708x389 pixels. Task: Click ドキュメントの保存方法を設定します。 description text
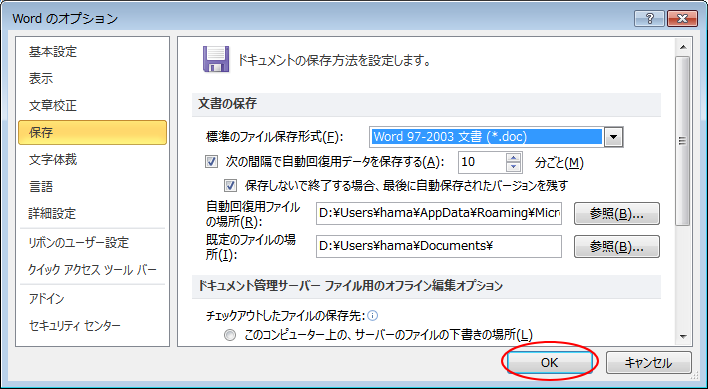(334, 60)
